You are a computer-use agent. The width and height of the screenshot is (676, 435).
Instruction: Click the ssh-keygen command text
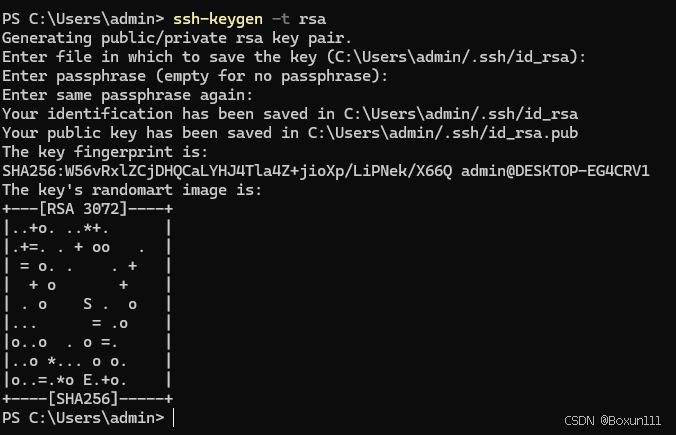pyautogui.click(x=218, y=19)
